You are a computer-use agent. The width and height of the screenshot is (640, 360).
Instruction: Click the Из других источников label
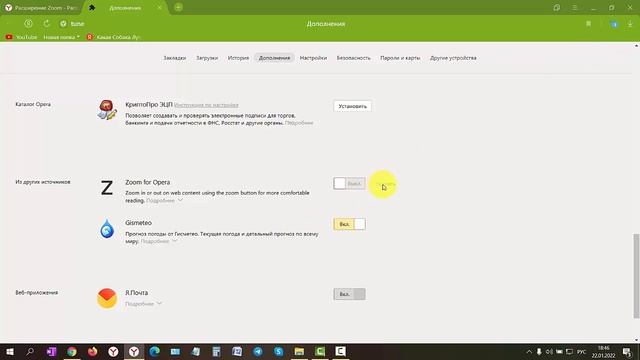click(43, 182)
